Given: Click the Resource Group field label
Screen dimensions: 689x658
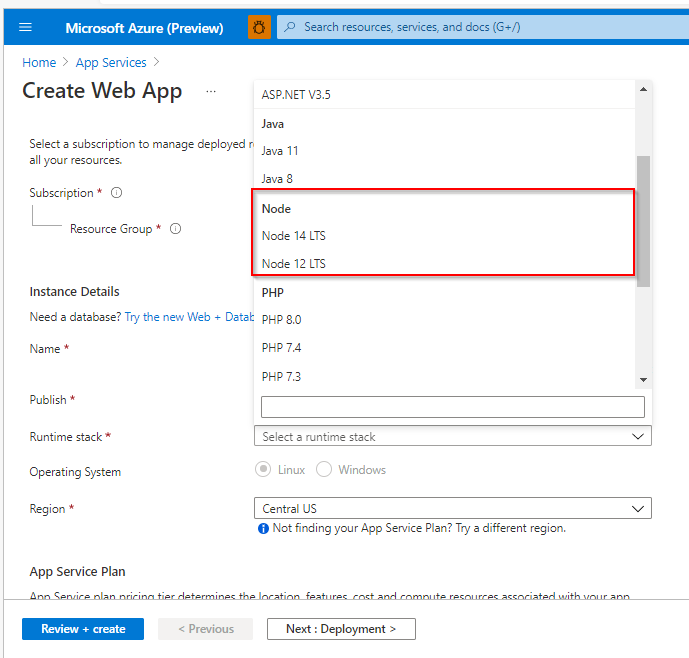Looking at the screenshot, I should pos(111,229).
